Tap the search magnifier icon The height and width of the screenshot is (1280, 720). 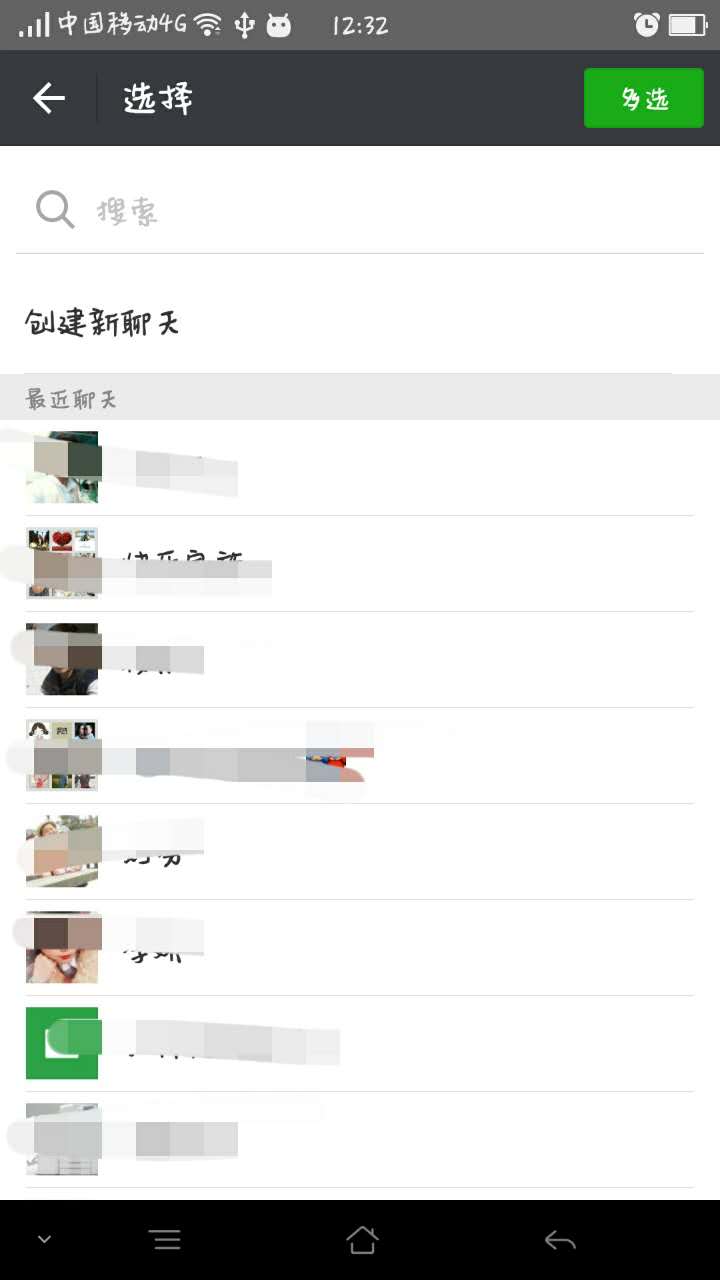[55, 210]
